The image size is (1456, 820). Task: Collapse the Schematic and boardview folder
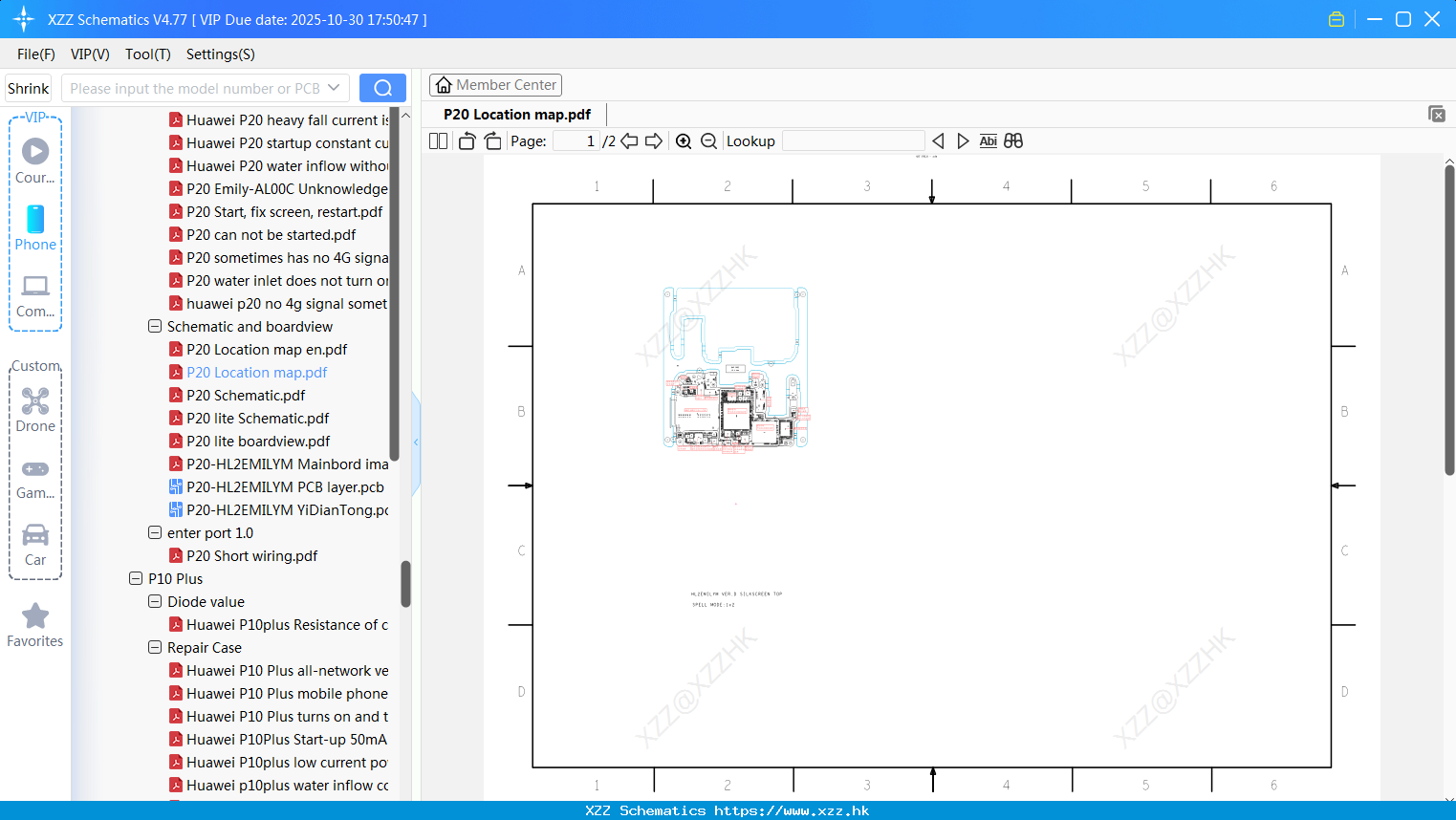155,327
